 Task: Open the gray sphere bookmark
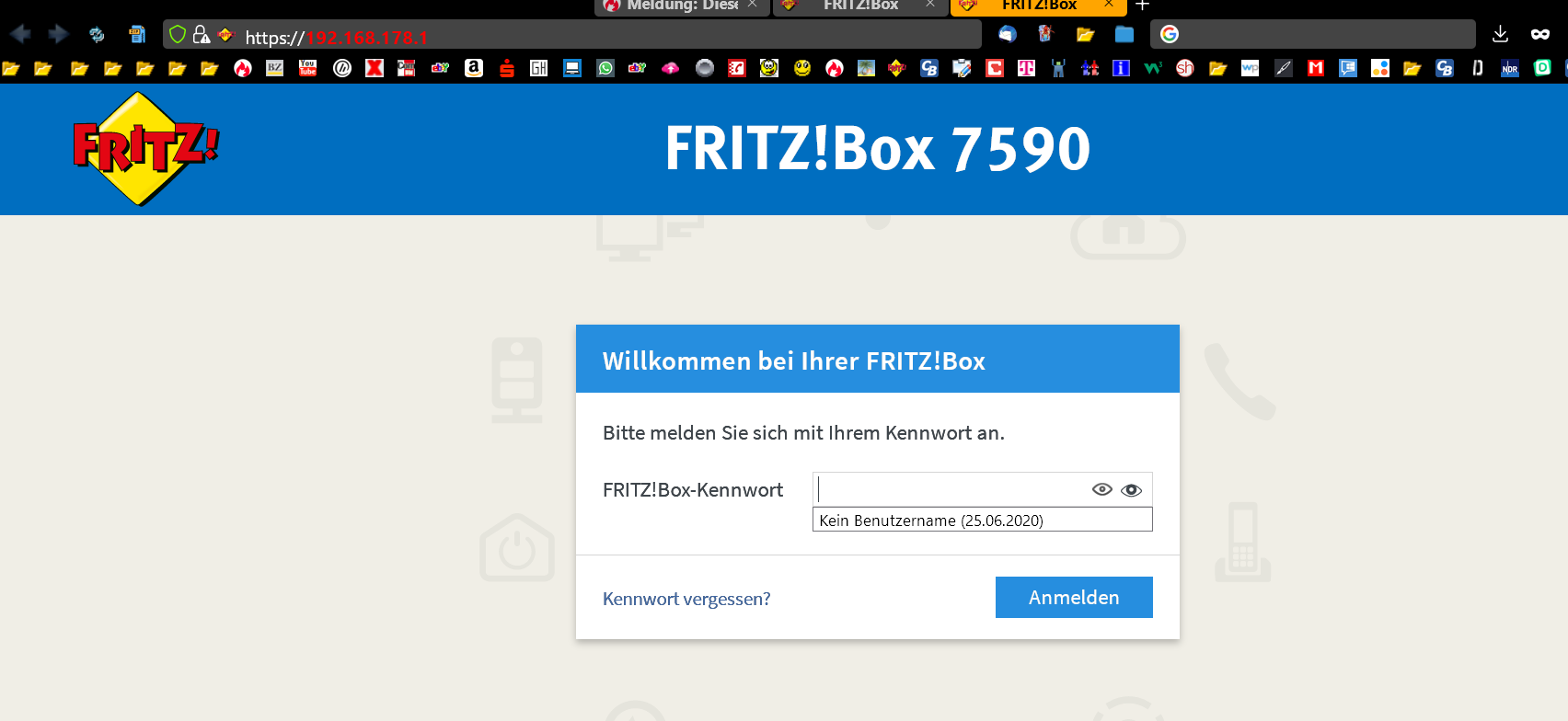click(x=705, y=68)
